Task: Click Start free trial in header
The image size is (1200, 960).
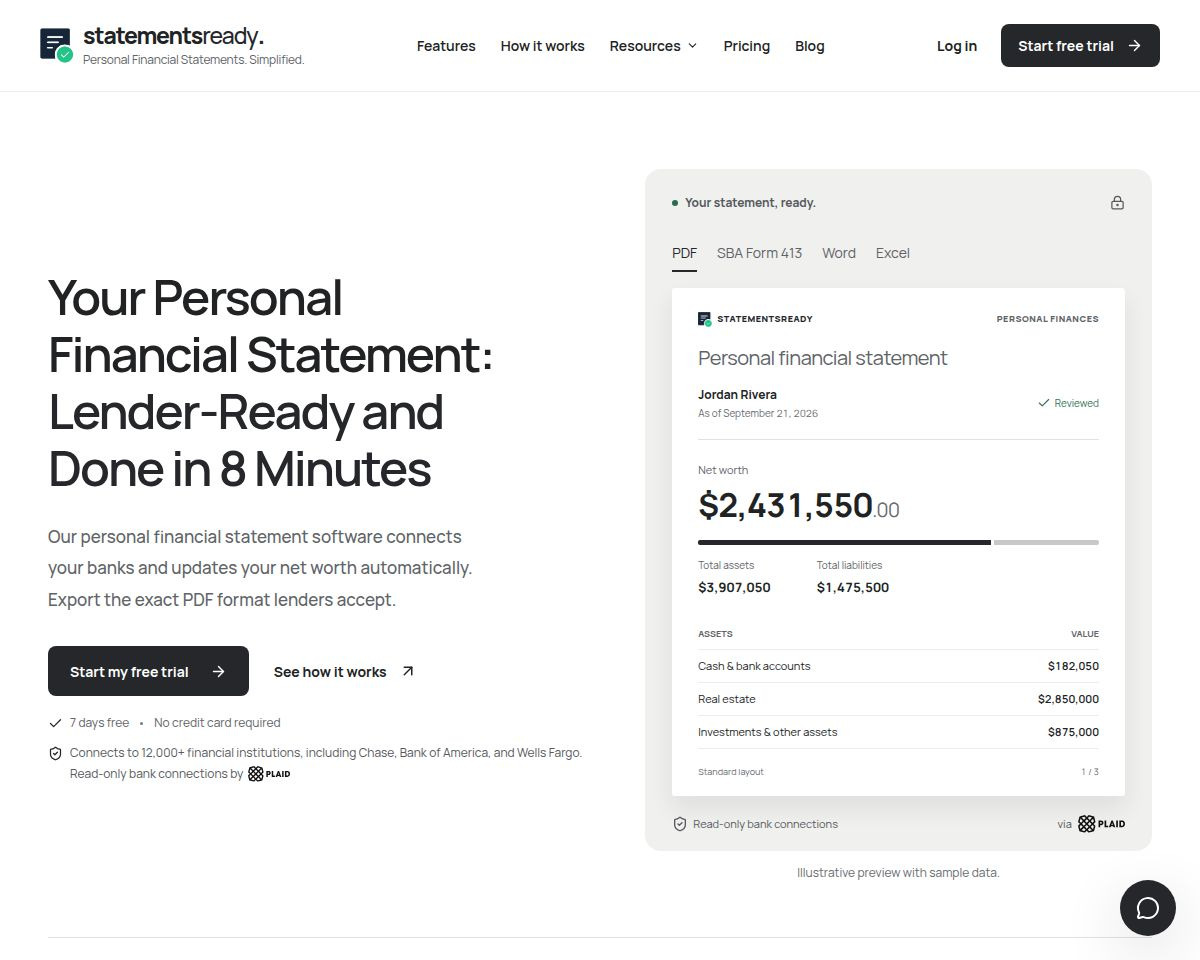Action: point(1080,46)
